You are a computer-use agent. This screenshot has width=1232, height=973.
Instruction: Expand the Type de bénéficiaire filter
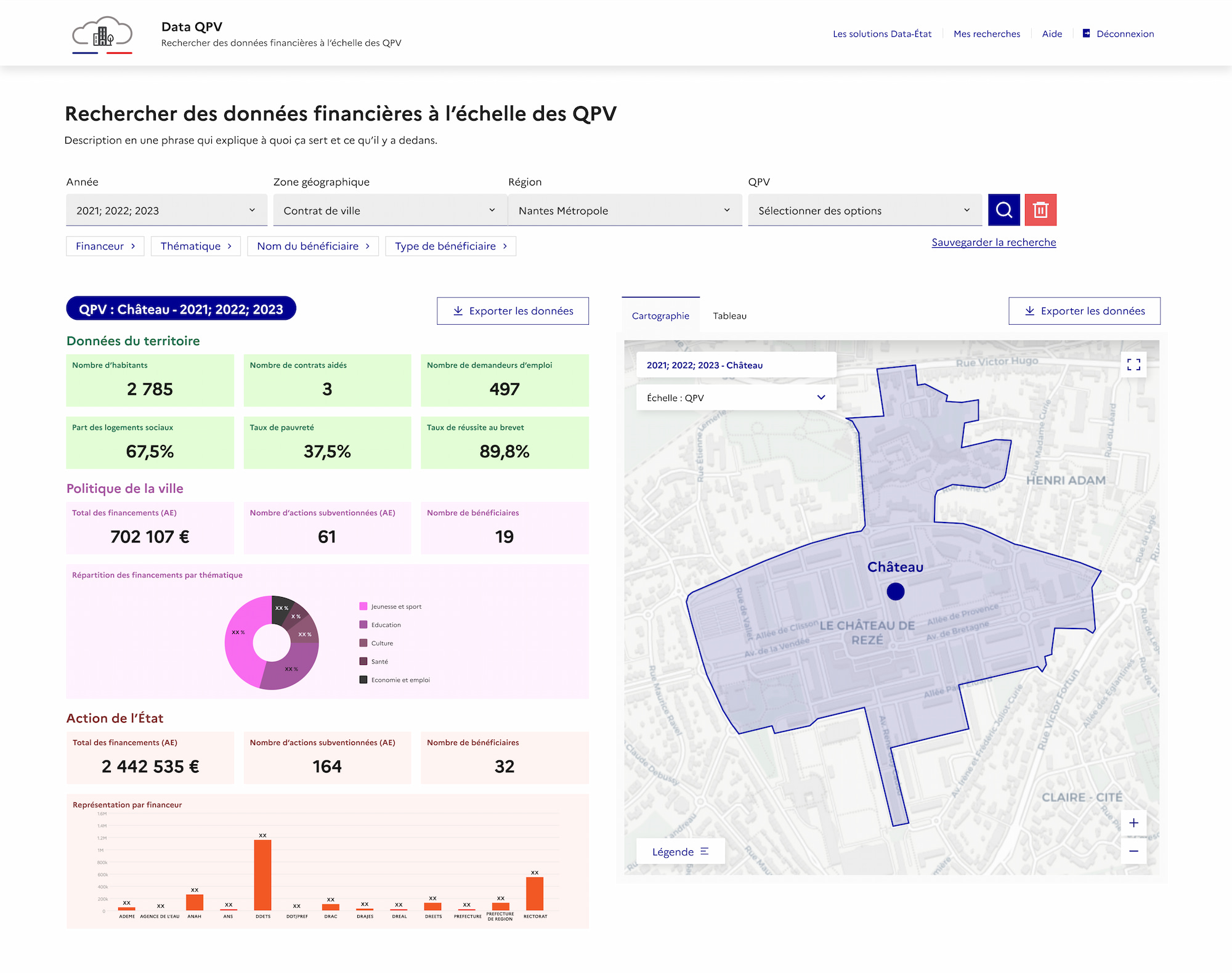click(451, 246)
